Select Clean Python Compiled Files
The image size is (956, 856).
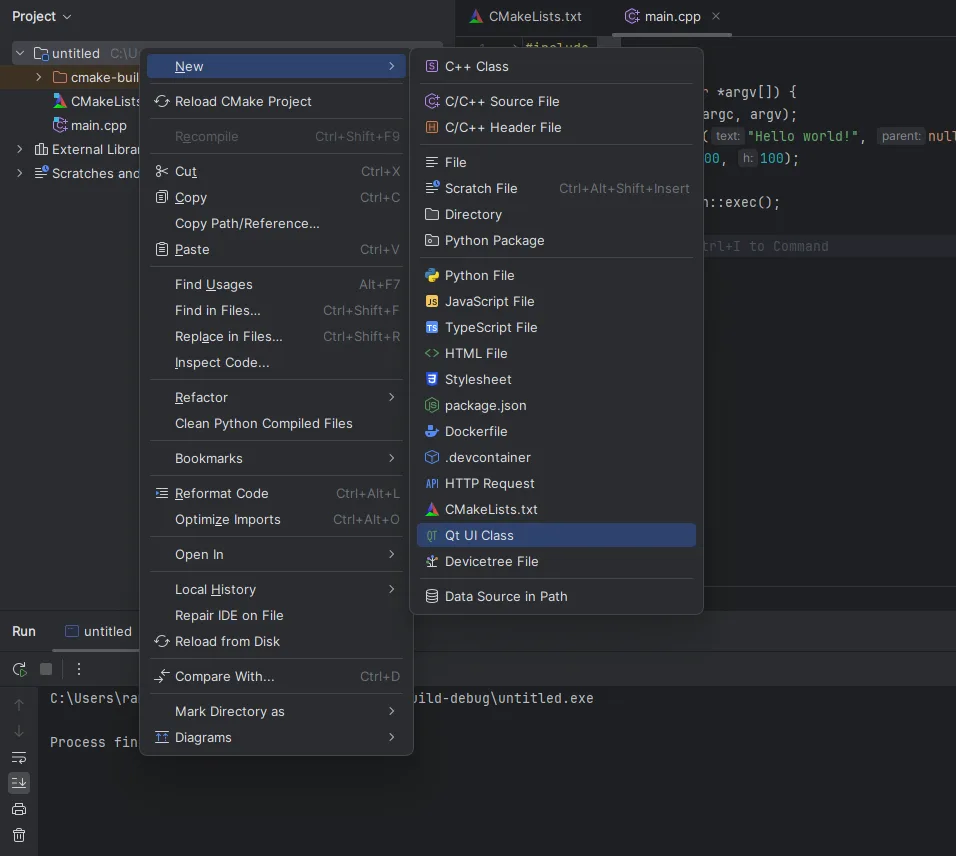[276, 424]
